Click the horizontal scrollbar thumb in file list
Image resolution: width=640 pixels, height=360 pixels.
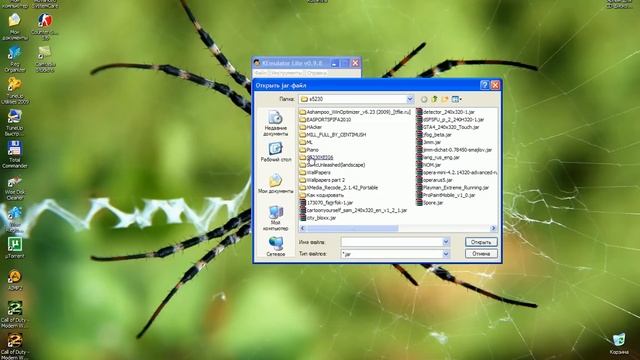coord(353,228)
